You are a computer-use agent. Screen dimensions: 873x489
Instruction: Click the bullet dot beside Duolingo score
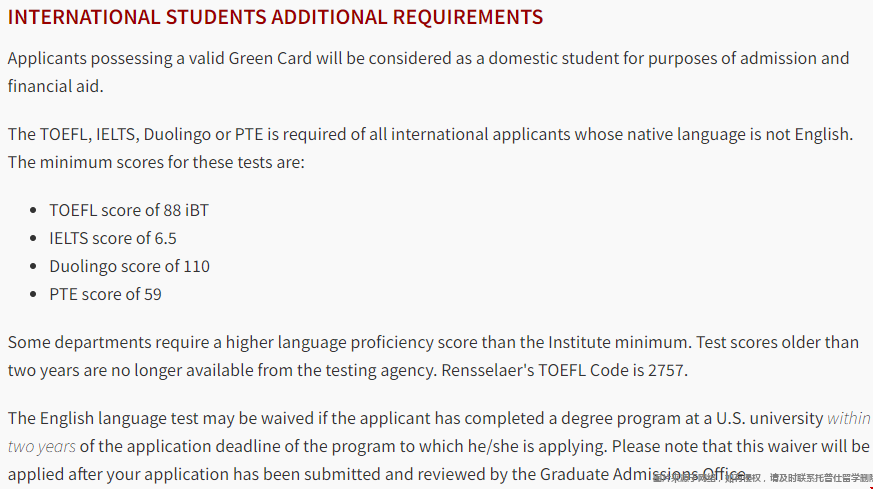point(33,266)
